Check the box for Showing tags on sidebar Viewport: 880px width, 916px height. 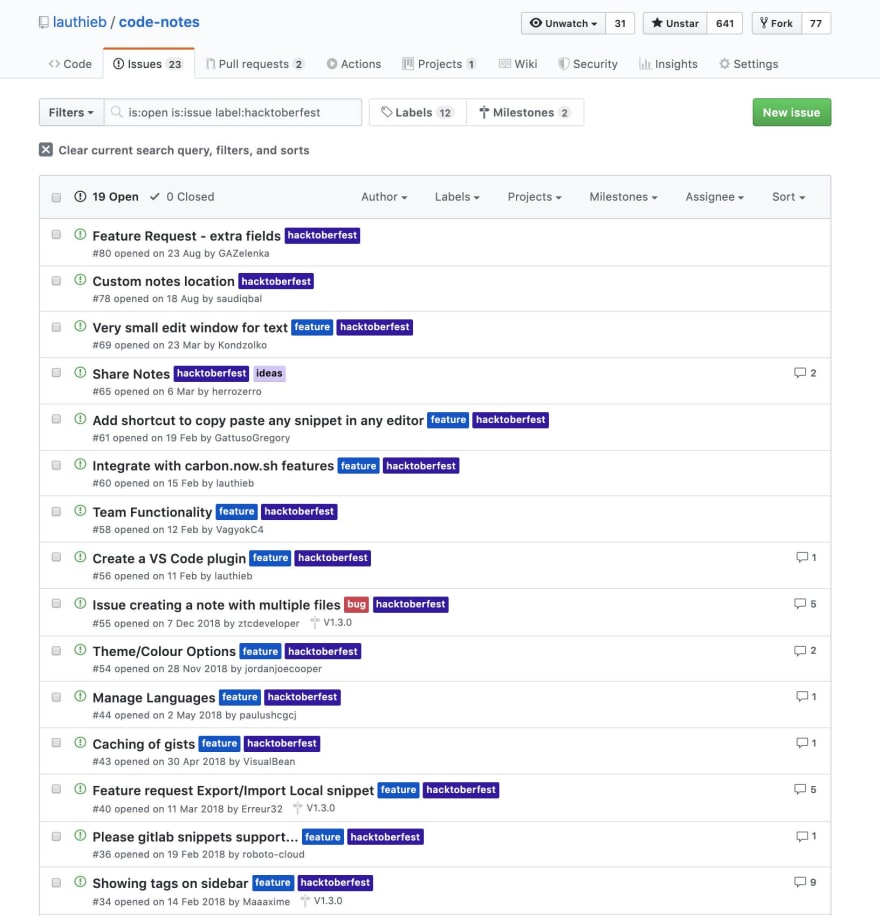pos(56,882)
